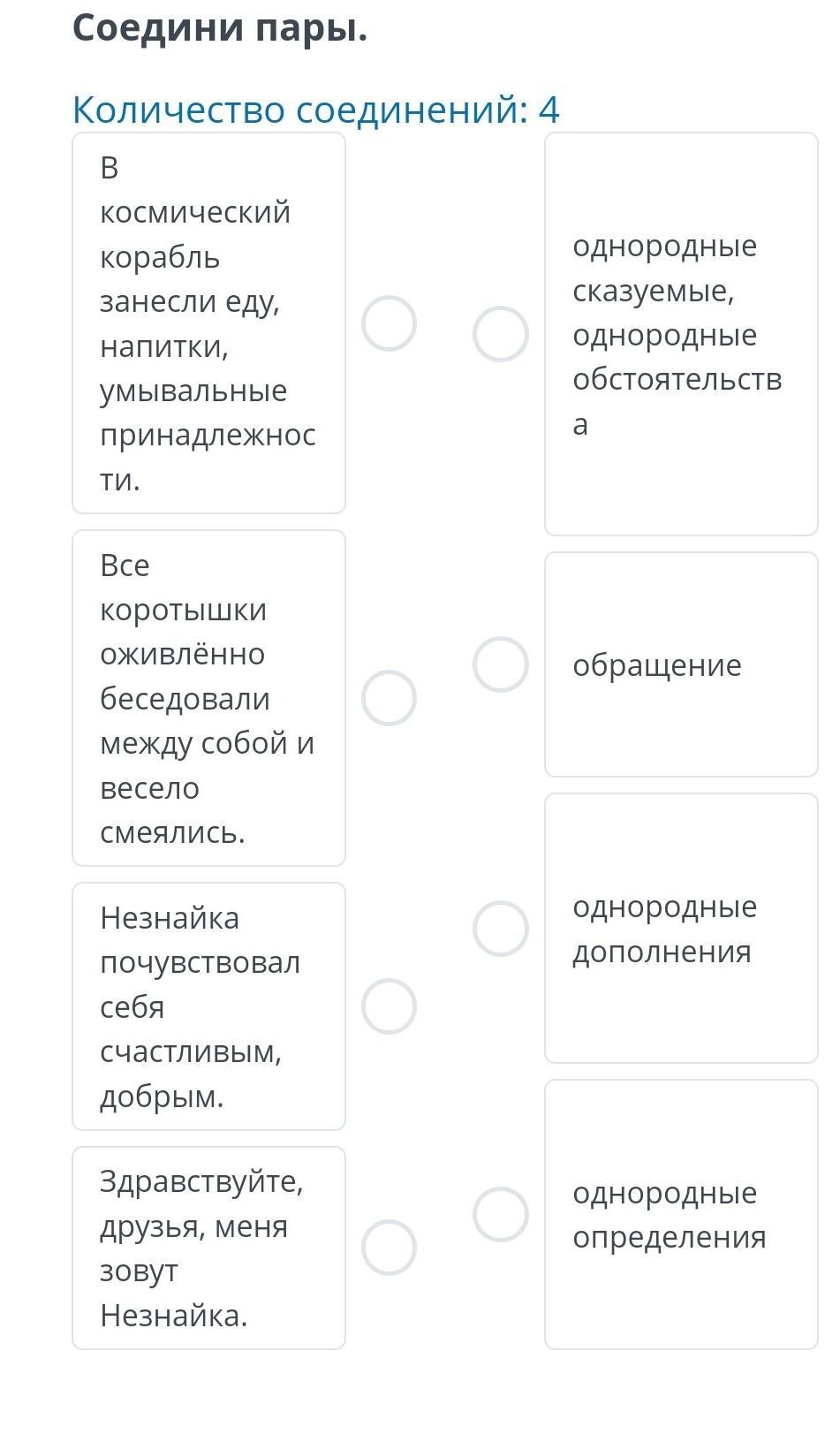
Task: Click the word 'умывальные' in the first sentence card
Action: point(193,391)
